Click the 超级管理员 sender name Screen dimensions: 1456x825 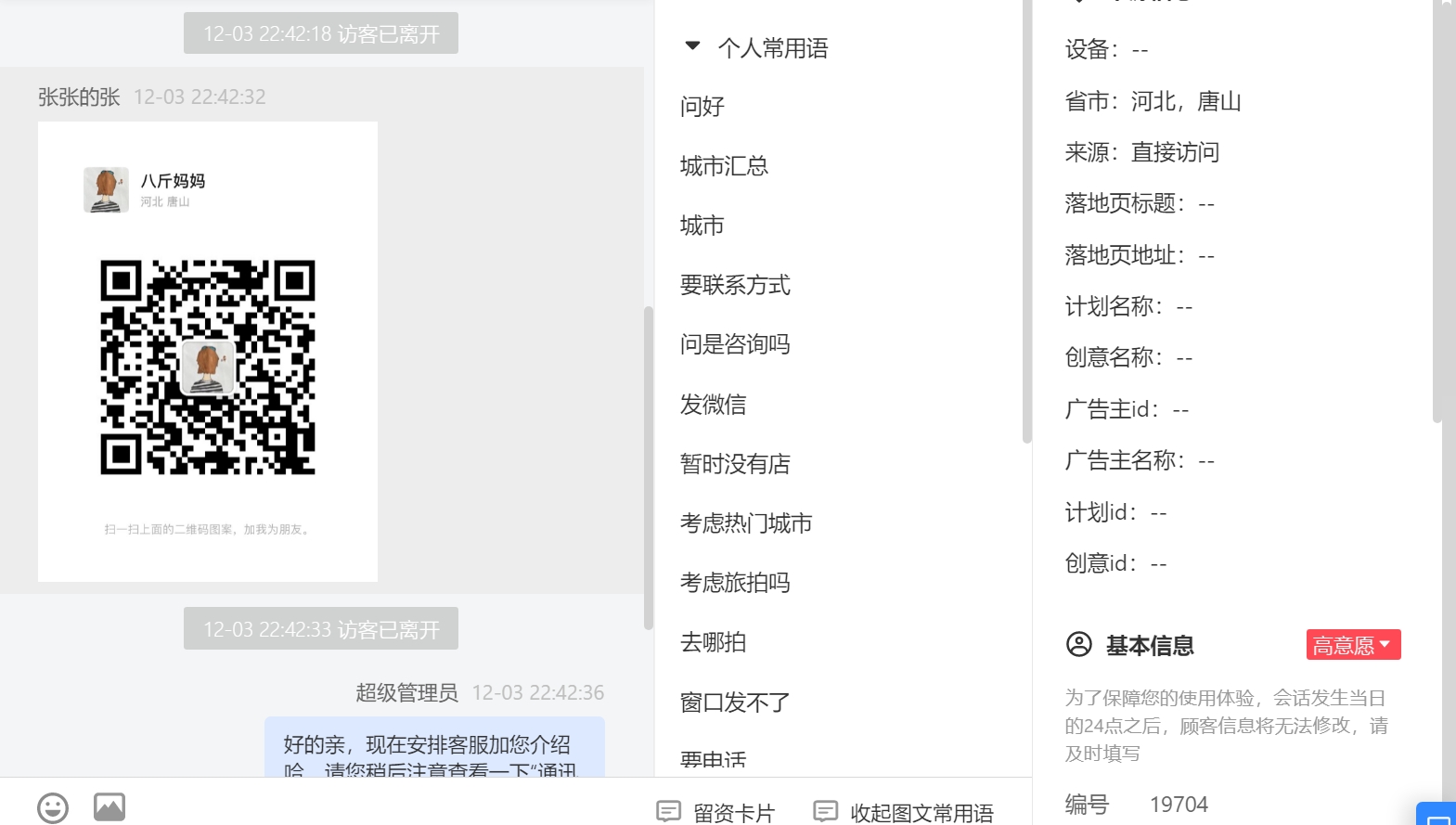pos(406,692)
